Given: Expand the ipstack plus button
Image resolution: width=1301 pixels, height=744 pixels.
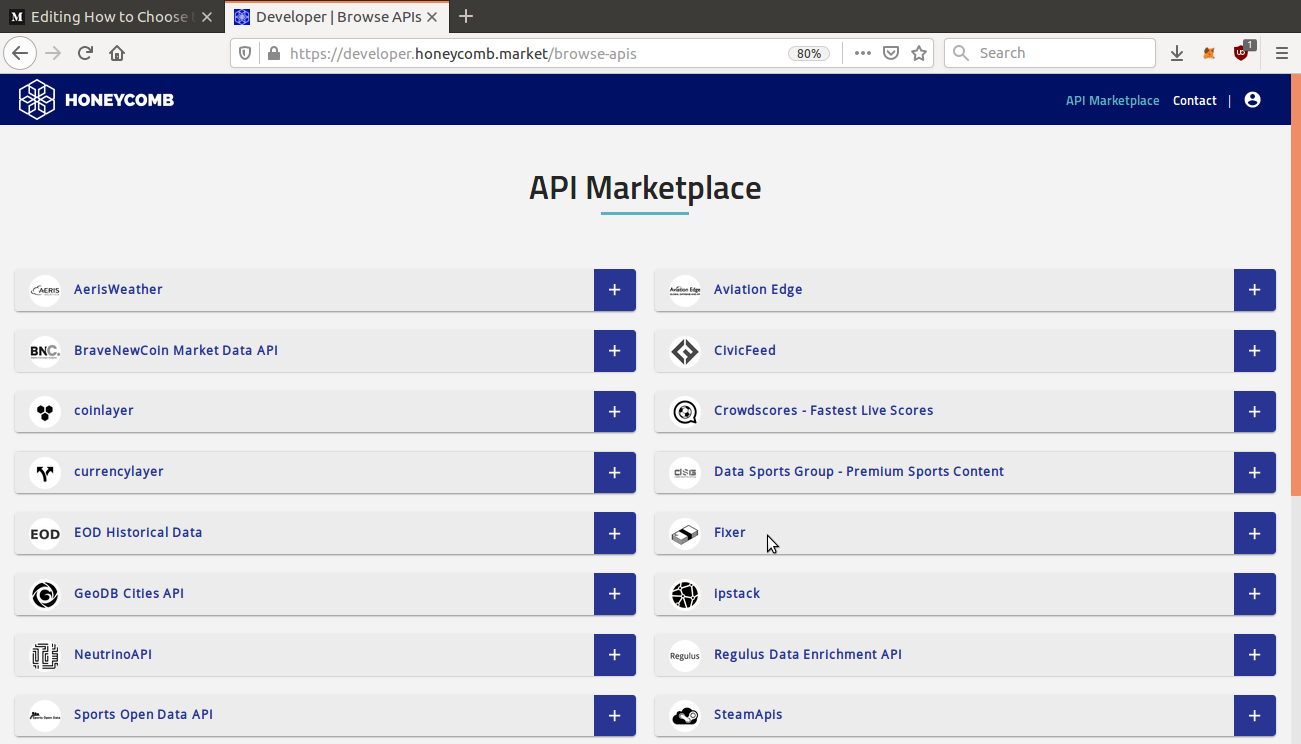Looking at the screenshot, I should 1255,594.
